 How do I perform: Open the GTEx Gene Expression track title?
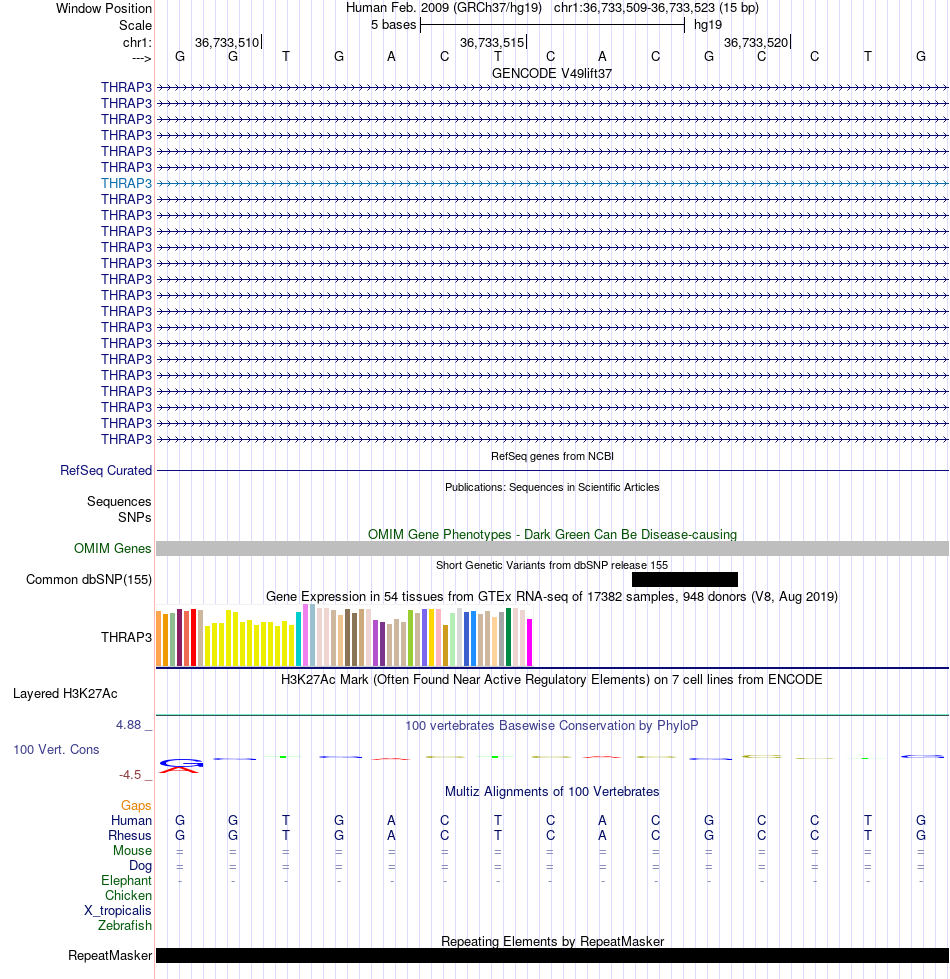click(552, 596)
